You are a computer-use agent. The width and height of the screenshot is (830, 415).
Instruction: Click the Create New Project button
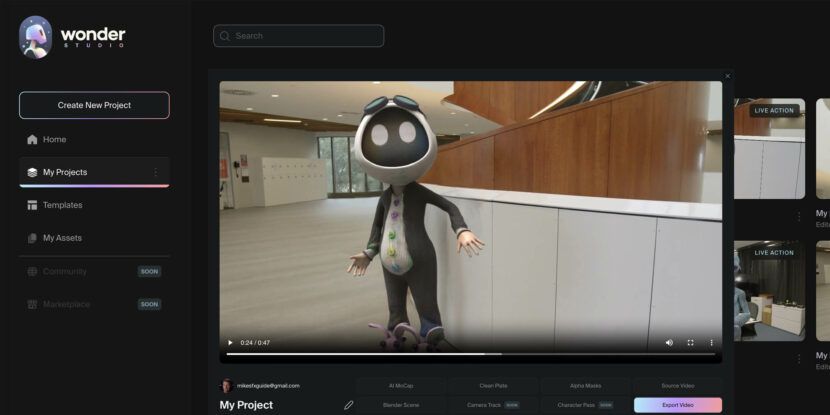tap(94, 105)
